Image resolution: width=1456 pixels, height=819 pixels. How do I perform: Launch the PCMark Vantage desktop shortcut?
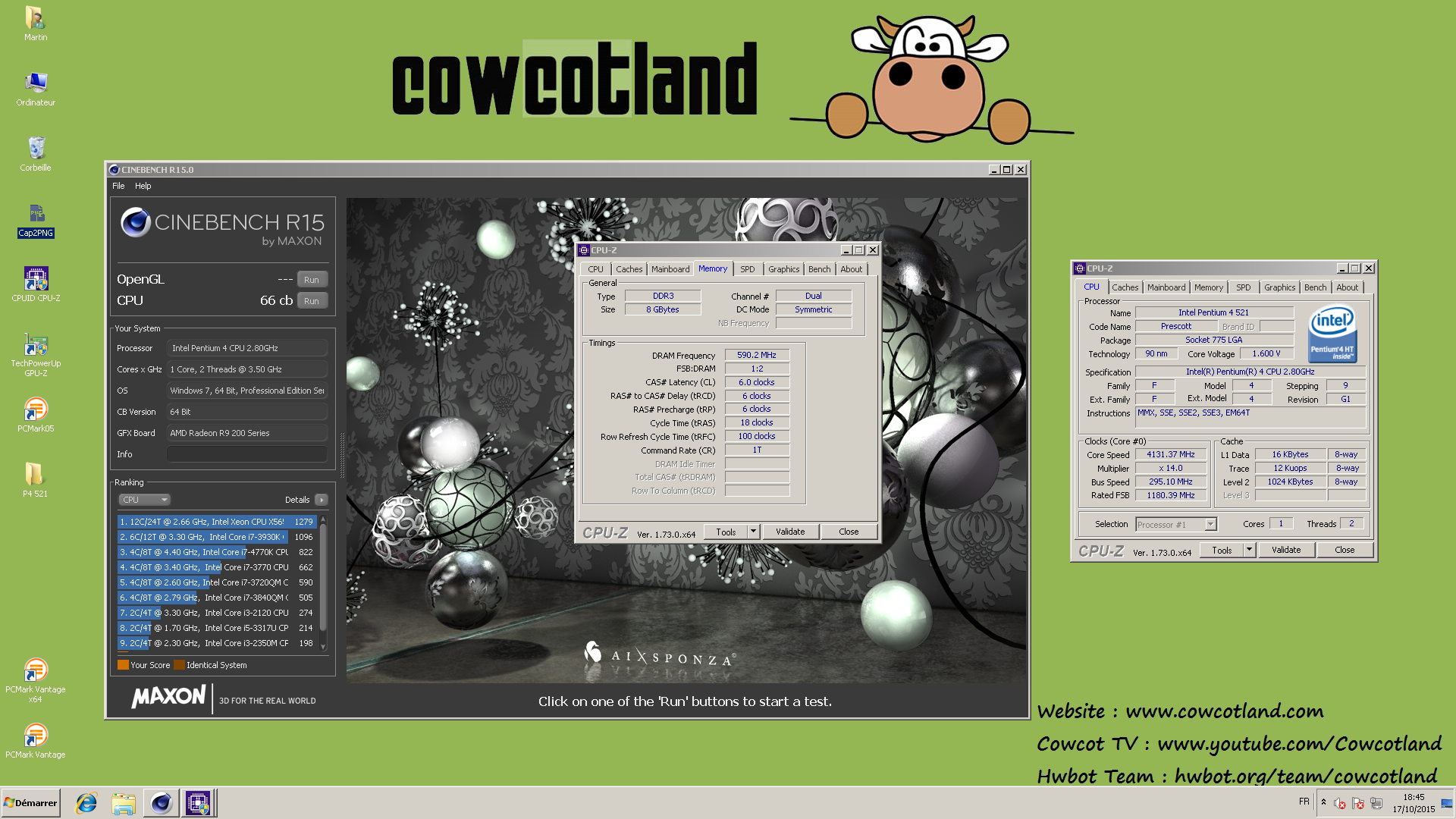click(36, 740)
